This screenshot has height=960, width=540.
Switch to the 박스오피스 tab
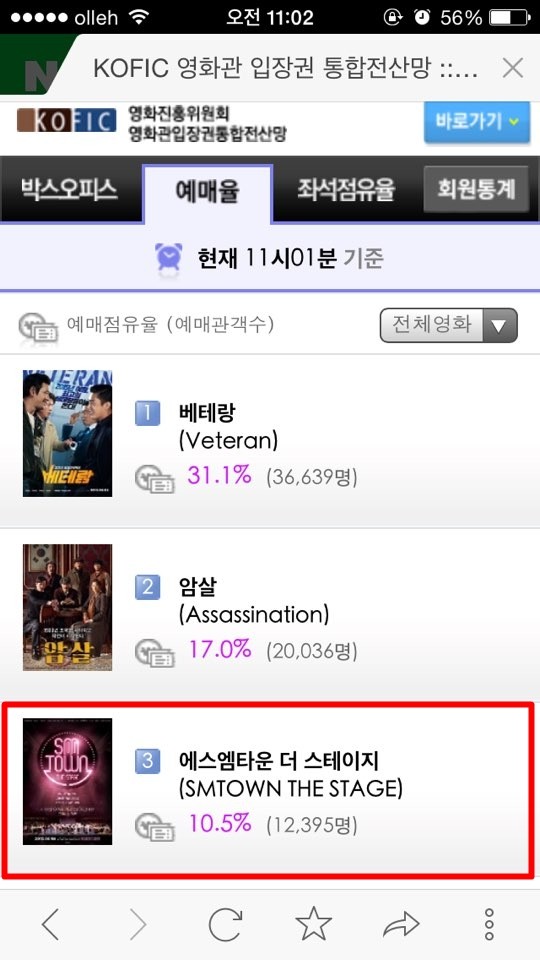(69, 189)
